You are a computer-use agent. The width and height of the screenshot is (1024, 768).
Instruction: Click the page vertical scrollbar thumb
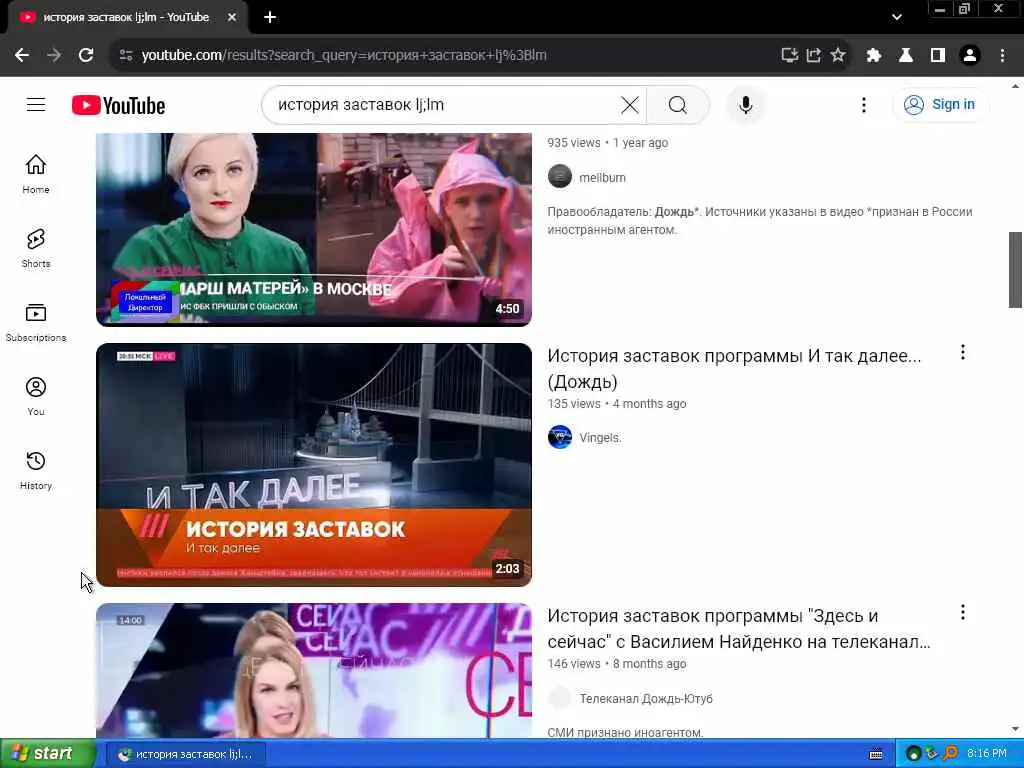pos(1015,269)
